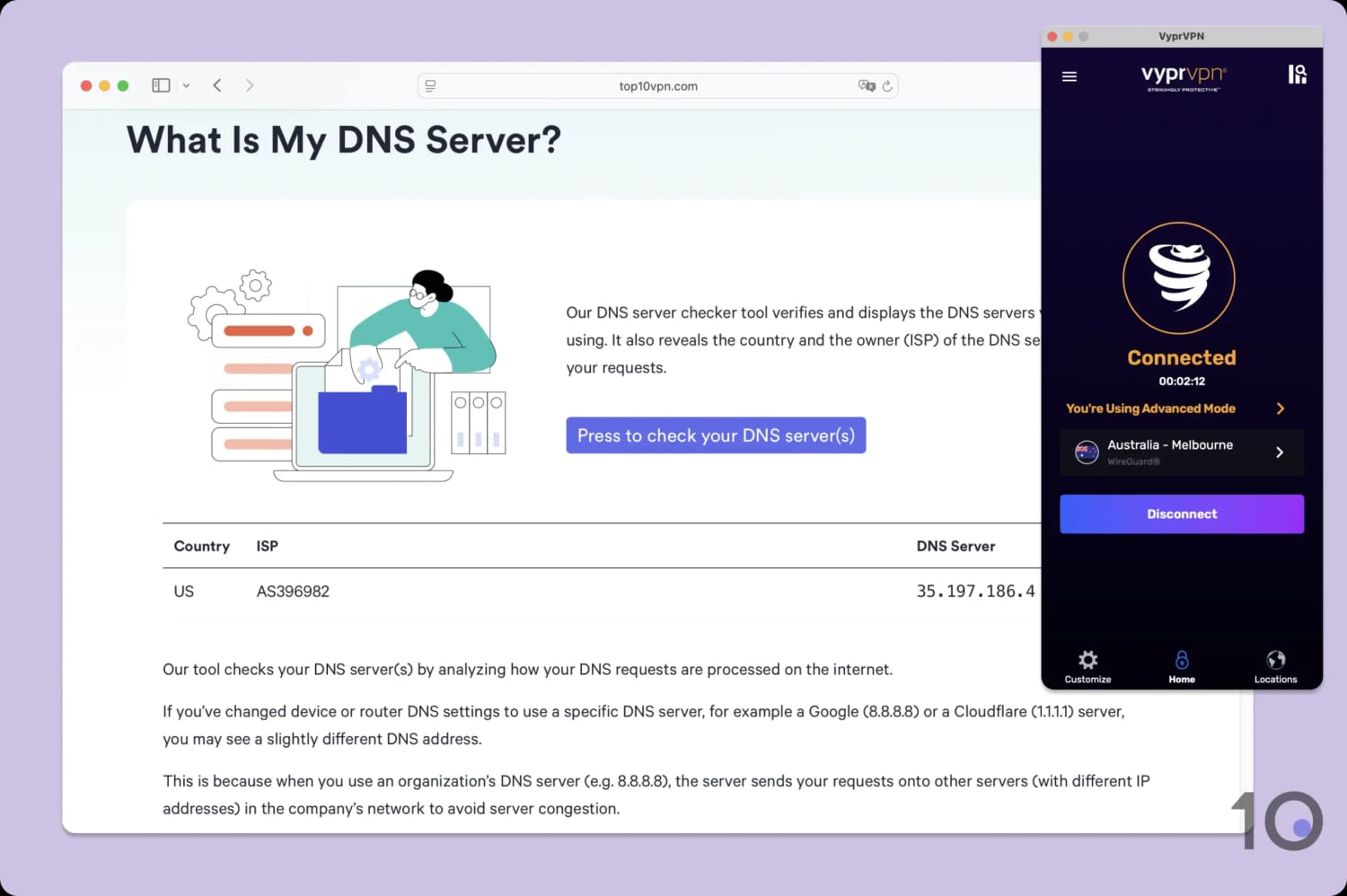Open the Australia - Melbourne server selector
The width and height of the screenshot is (1347, 896).
tap(1182, 452)
